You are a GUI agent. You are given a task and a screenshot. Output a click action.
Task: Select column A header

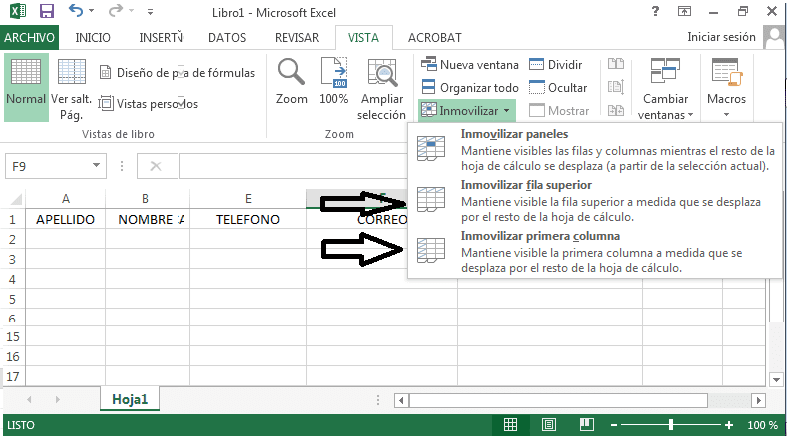point(66,198)
